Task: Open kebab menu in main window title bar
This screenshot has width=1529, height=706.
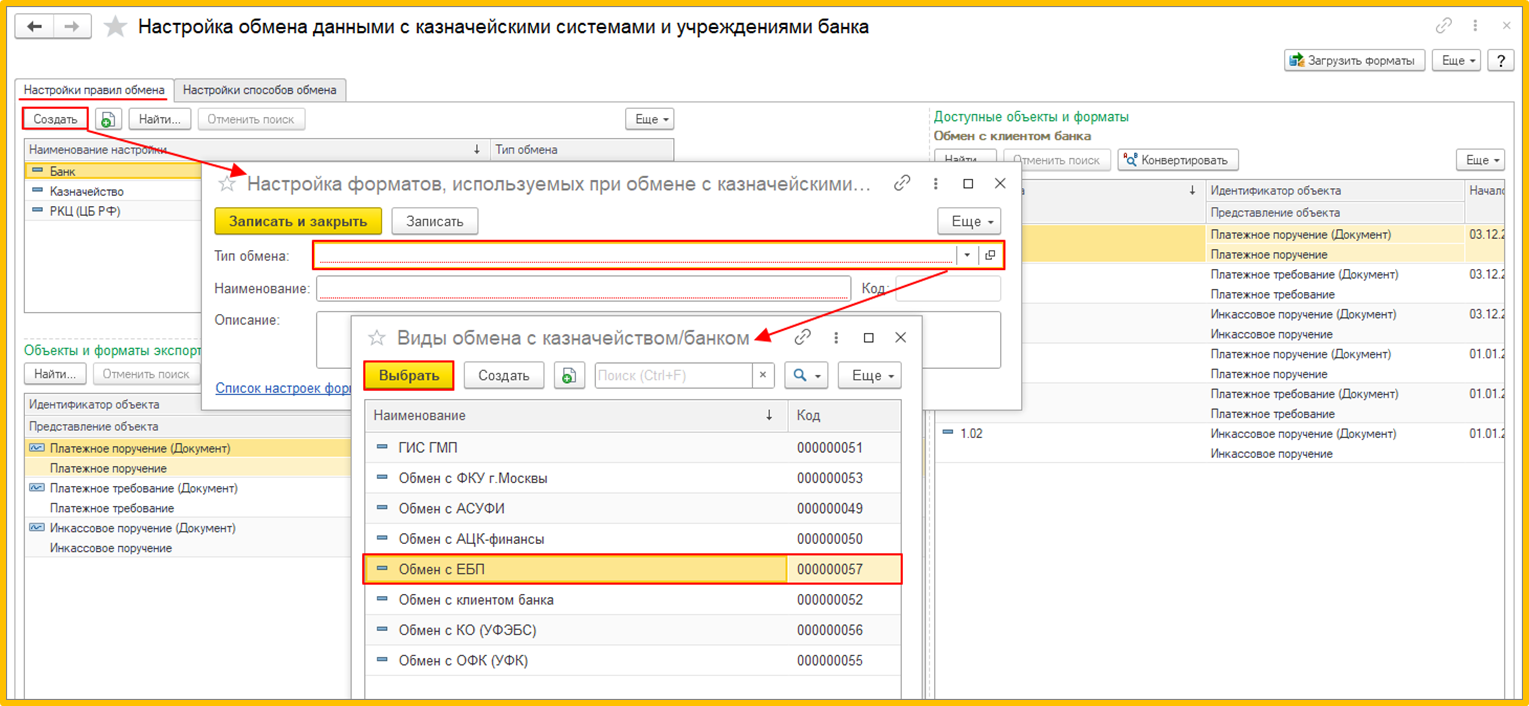Action: 1475,26
